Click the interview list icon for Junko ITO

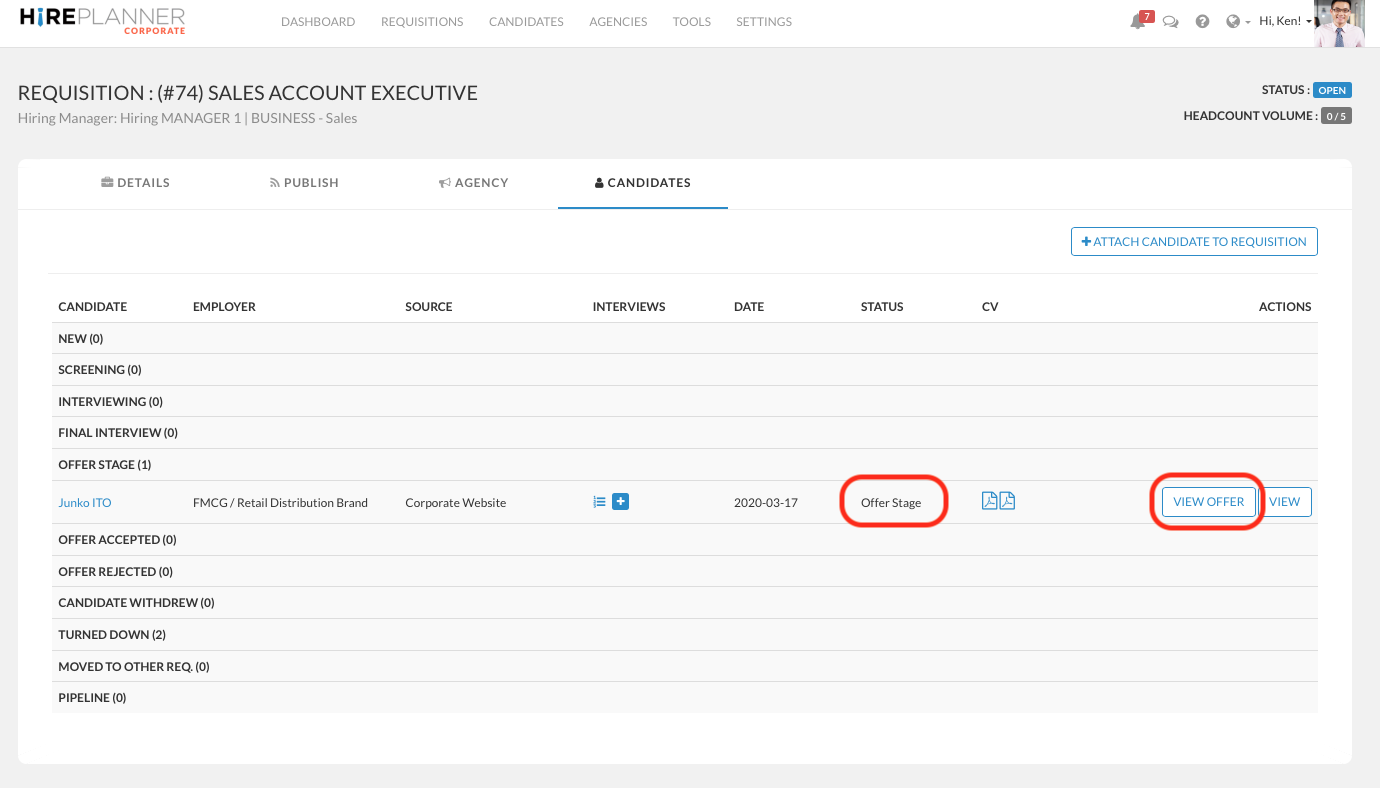(x=599, y=502)
